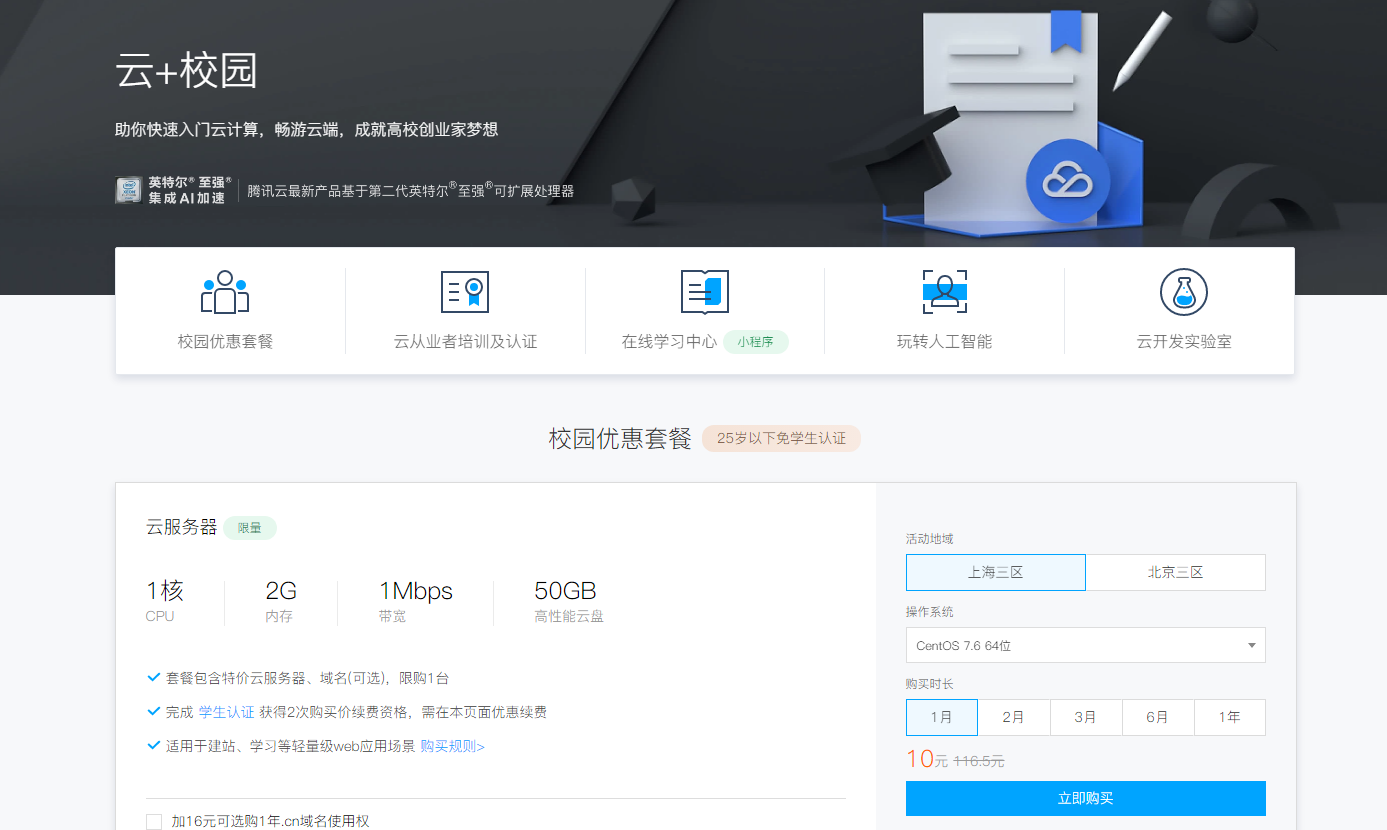Viewport: 1387px width, 830px height.
Task: Open the 玩转人工智能 tab
Action: 944,342
